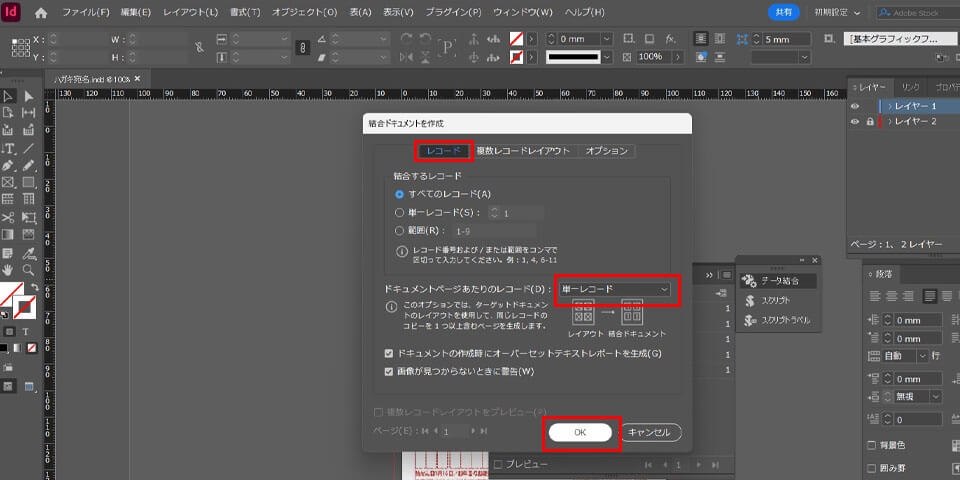
Task: Open the データ結合 panel icon
Action: [x=778, y=281]
